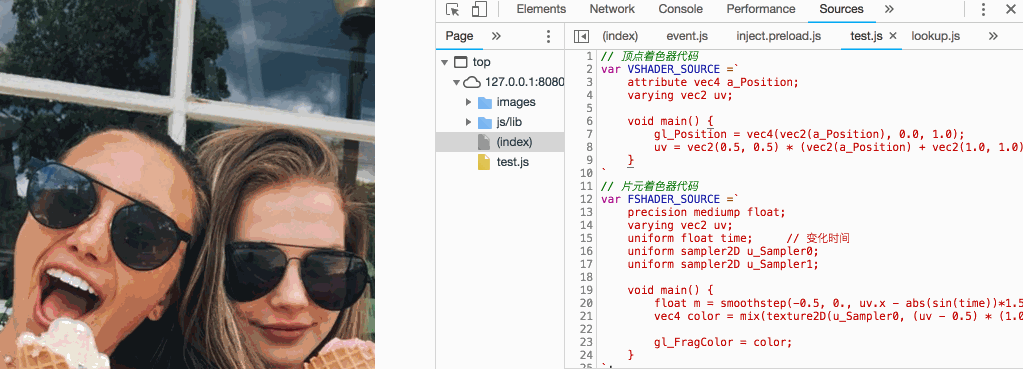The width and height of the screenshot is (1023, 369).
Task: Show more DevTools panels chevron
Action: [x=889, y=9]
